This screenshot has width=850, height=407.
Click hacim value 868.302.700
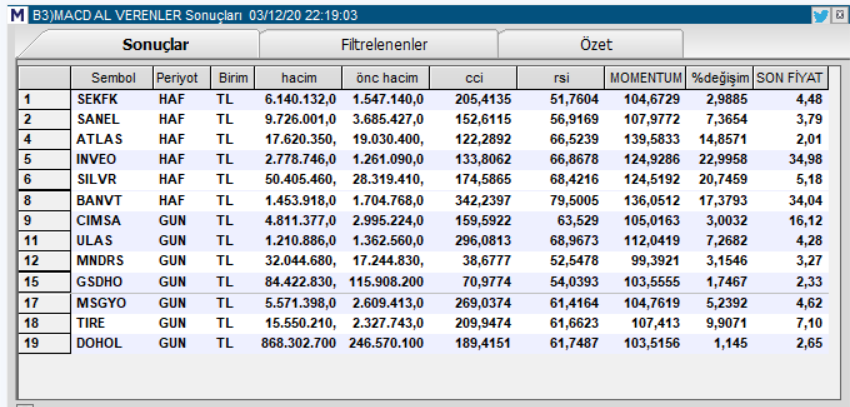click(298, 343)
